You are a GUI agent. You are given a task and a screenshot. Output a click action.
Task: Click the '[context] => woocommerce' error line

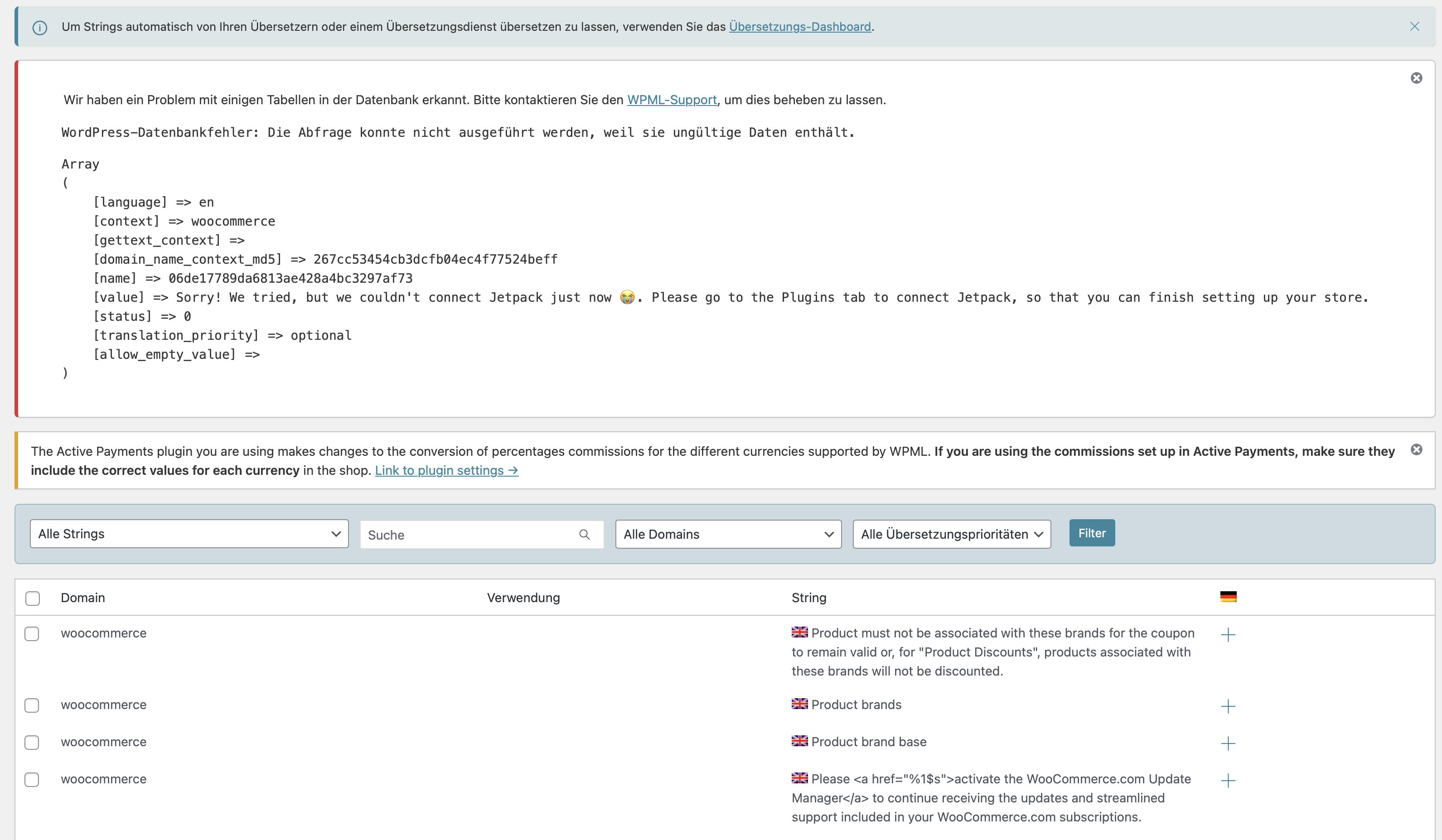click(x=184, y=222)
